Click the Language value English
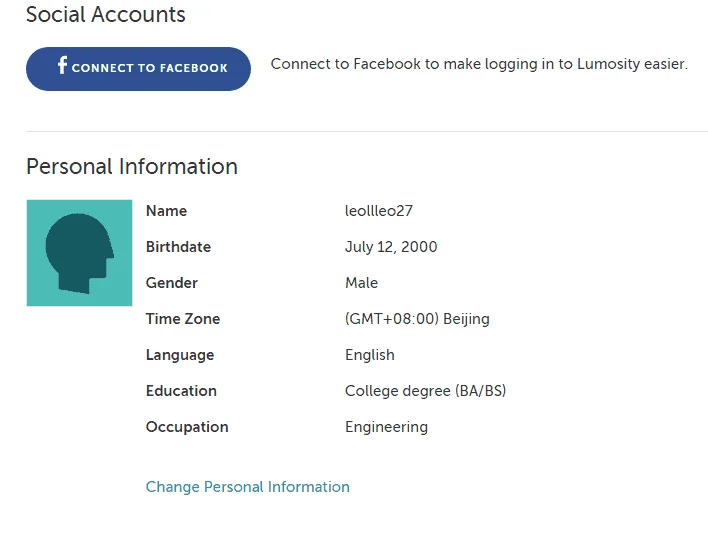The height and width of the screenshot is (534, 708). tap(369, 355)
